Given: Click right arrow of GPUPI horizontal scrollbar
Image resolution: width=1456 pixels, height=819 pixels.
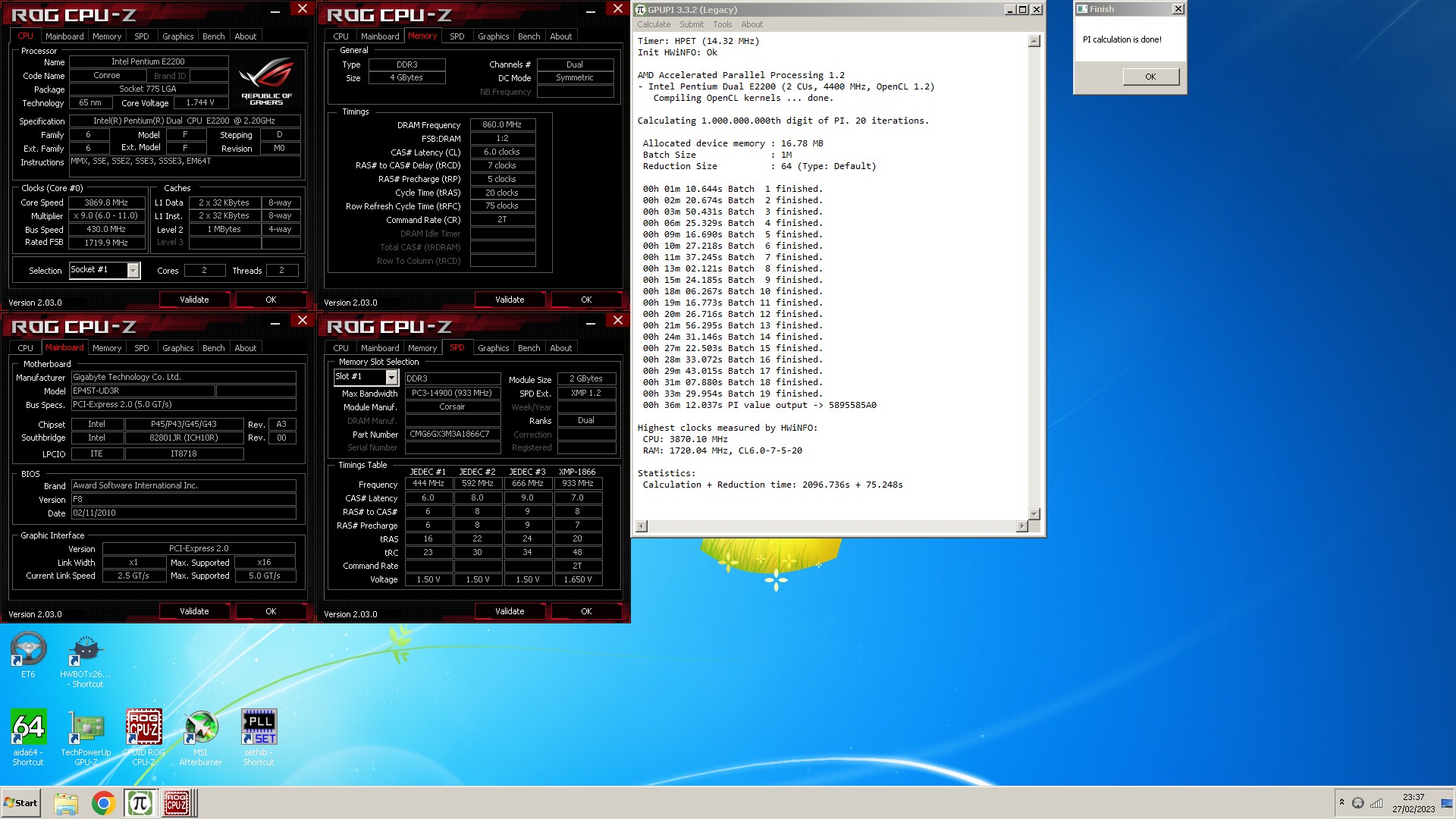Looking at the screenshot, I should [x=1021, y=526].
